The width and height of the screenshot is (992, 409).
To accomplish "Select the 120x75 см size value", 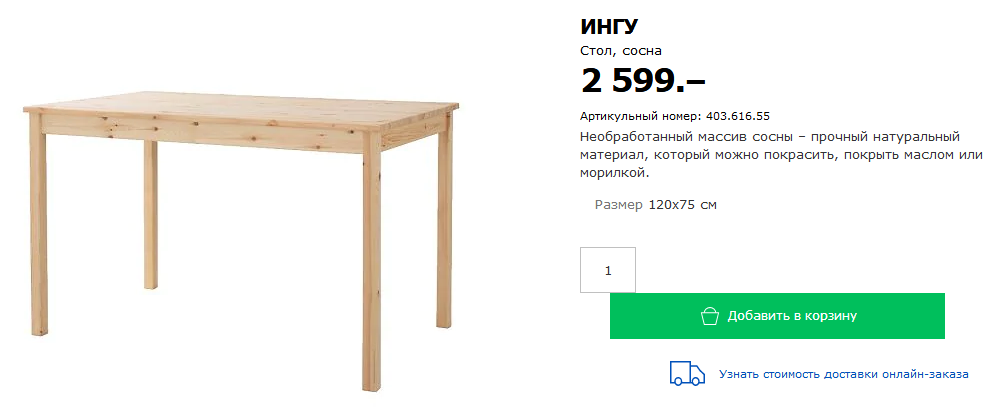I will [x=683, y=205].
